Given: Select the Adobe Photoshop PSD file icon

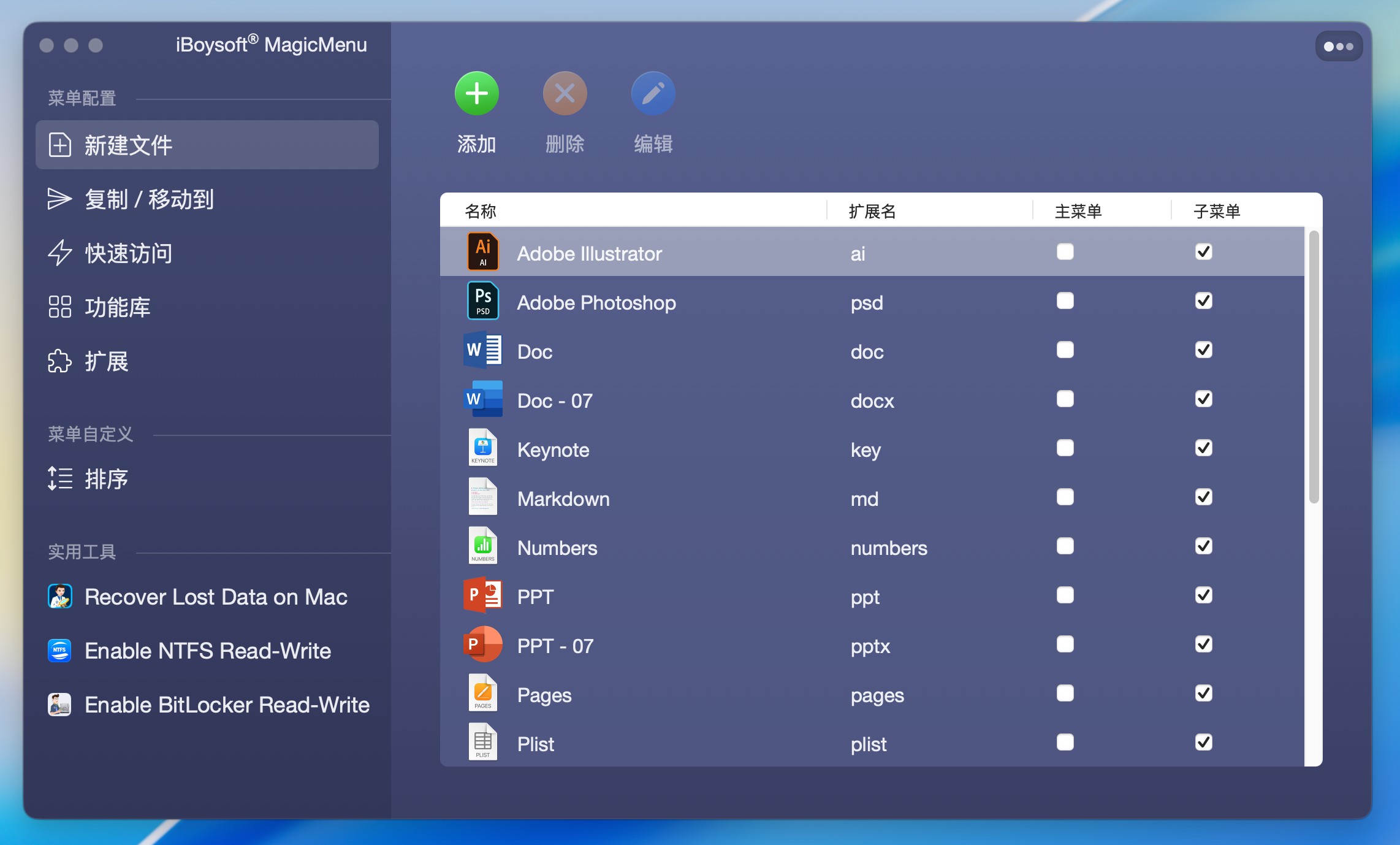Looking at the screenshot, I should (x=483, y=301).
